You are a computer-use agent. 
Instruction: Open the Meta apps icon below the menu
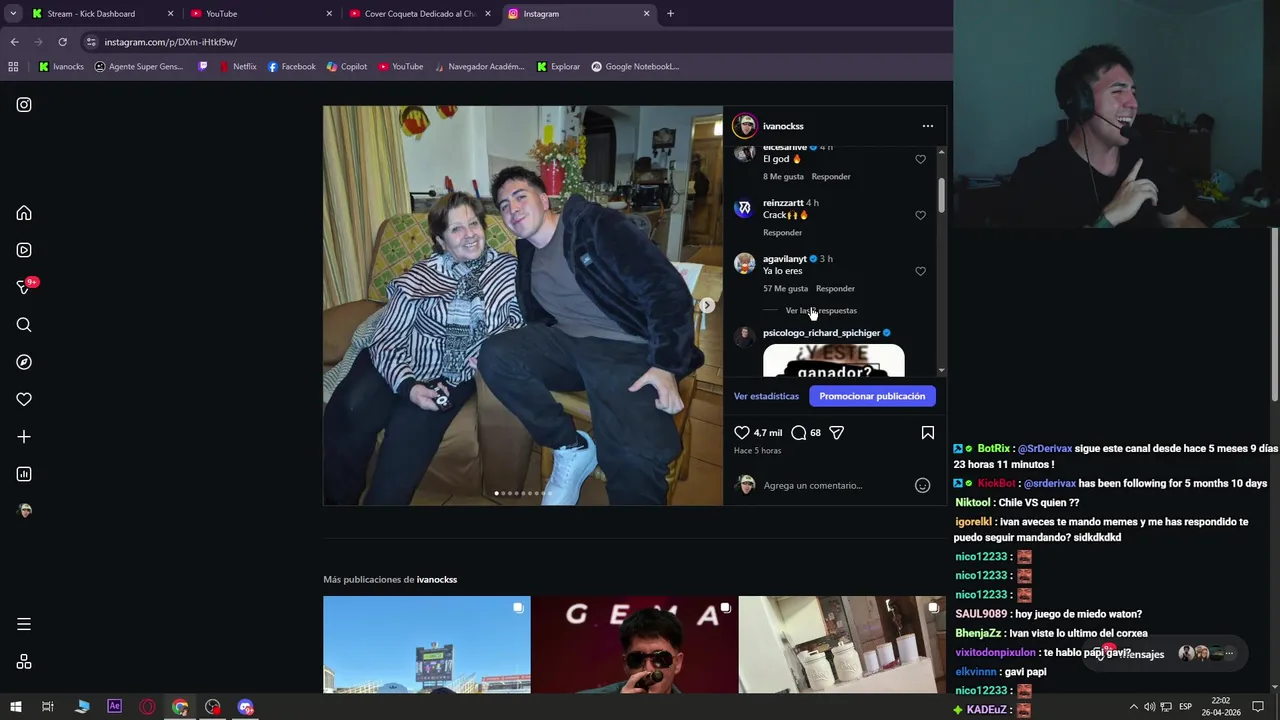click(24, 662)
